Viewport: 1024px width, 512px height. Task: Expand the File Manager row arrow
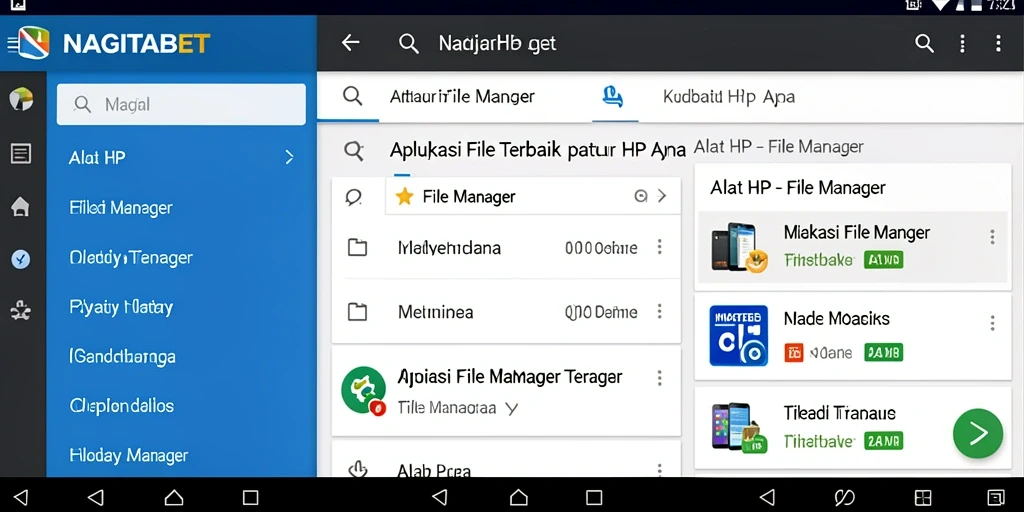[x=662, y=196]
